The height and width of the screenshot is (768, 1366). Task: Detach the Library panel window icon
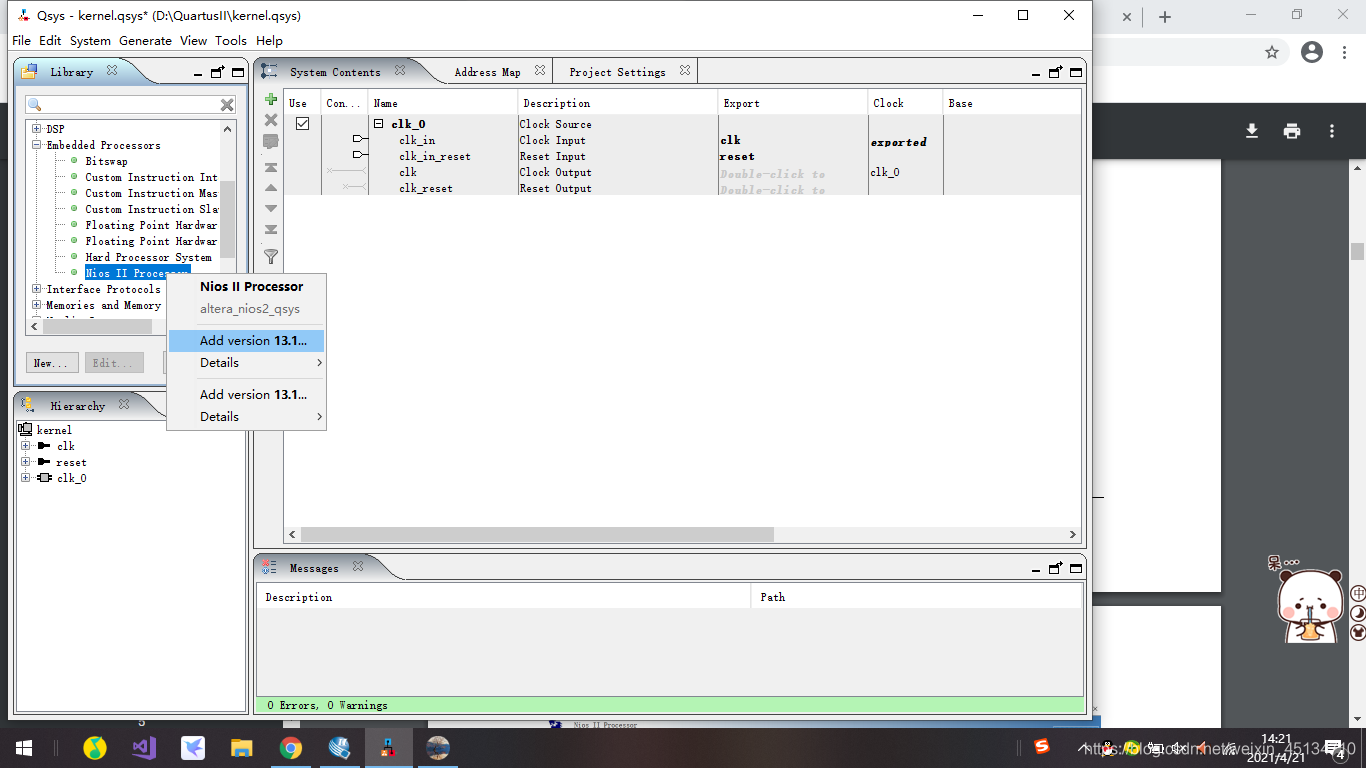pyautogui.click(x=218, y=72)
